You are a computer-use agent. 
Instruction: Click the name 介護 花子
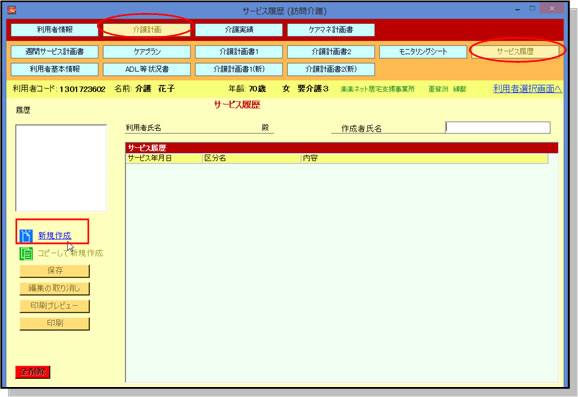coord(155,88)
